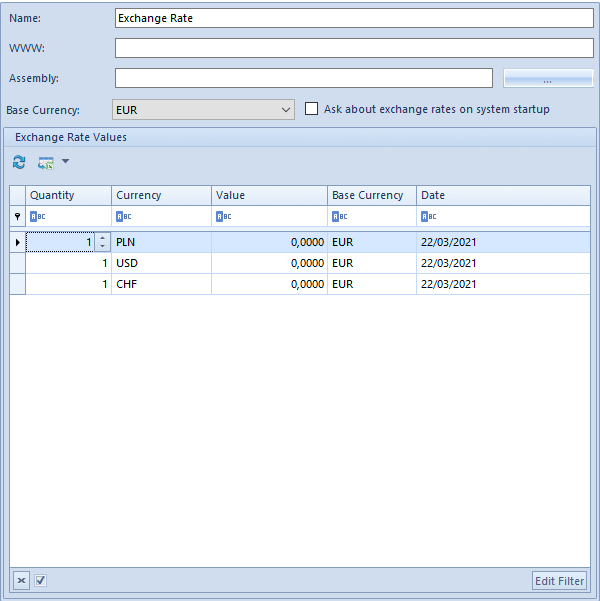Select USD row via its row header

pyautogui.click(x=18, y=263)
